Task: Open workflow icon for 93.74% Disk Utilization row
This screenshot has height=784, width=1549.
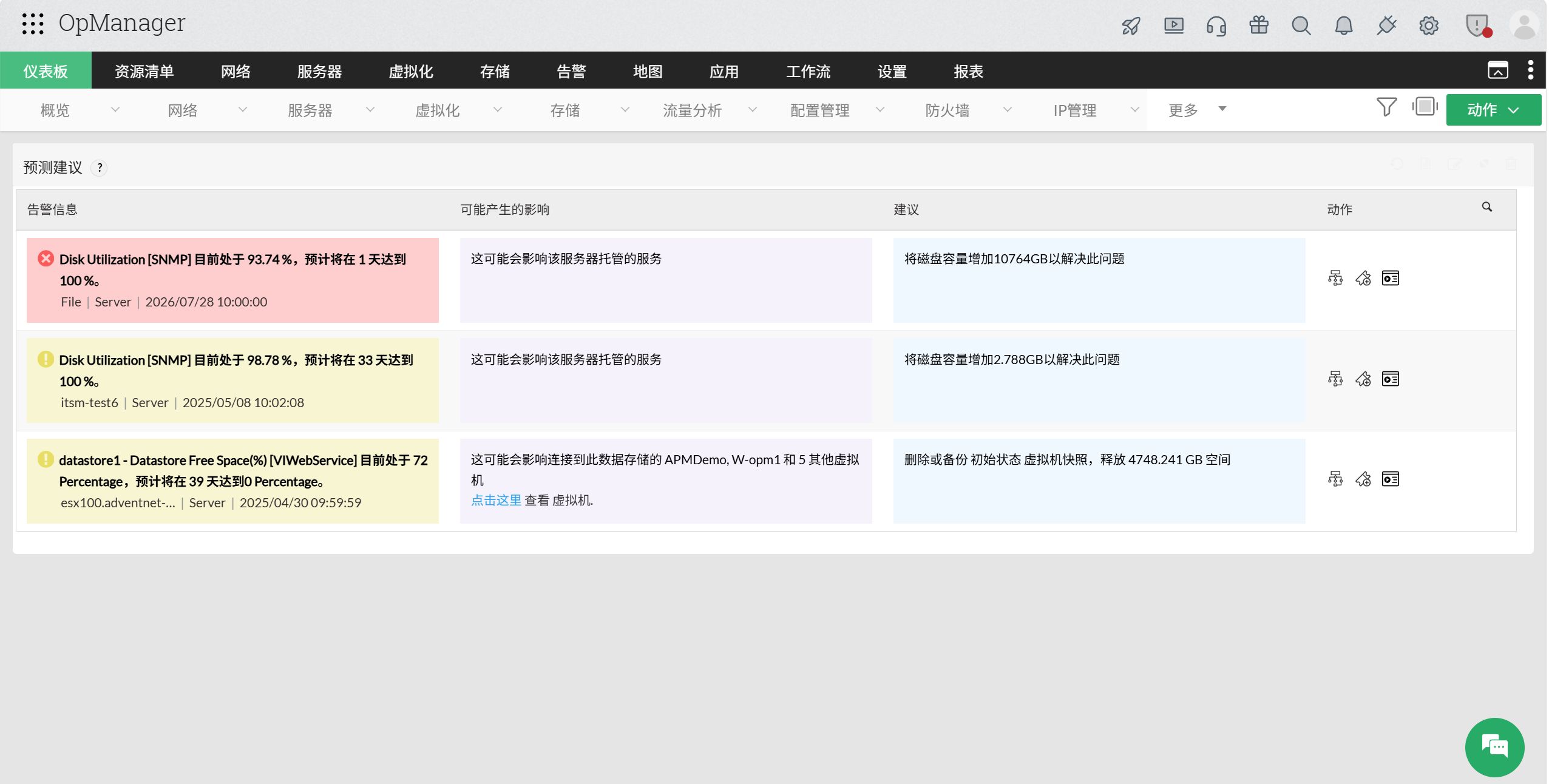Action: [x=1335, y=278]
